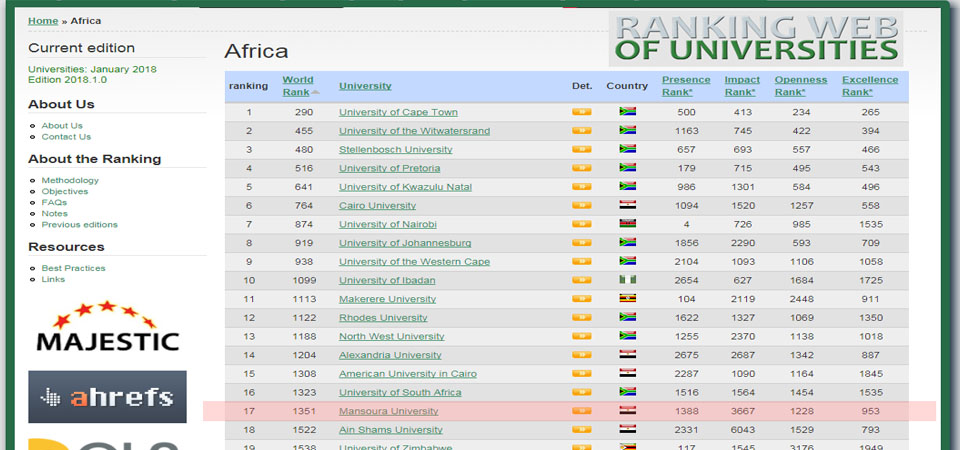Image resolution: width=960 pixels, height=450 pixels.
Task: Open University of Cape Town link
Action: click(398, 112)
